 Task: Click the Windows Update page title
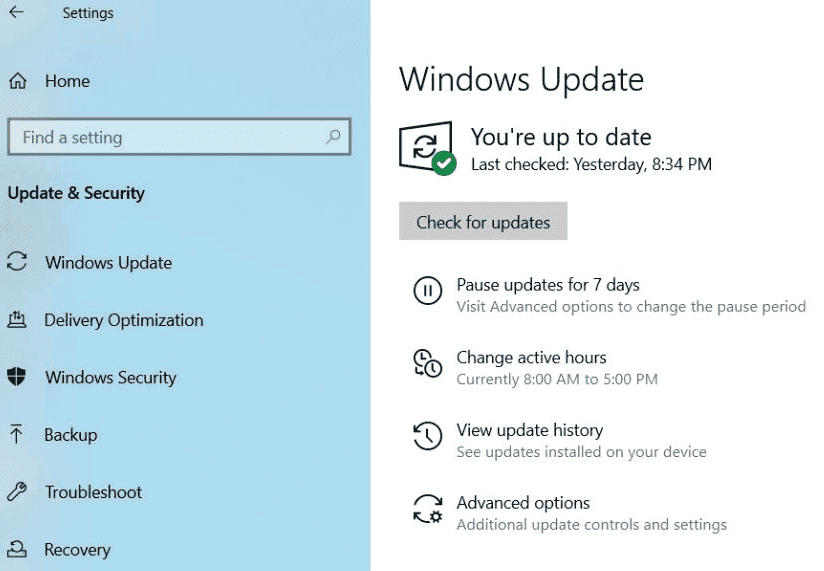click(x=521, y=80)
